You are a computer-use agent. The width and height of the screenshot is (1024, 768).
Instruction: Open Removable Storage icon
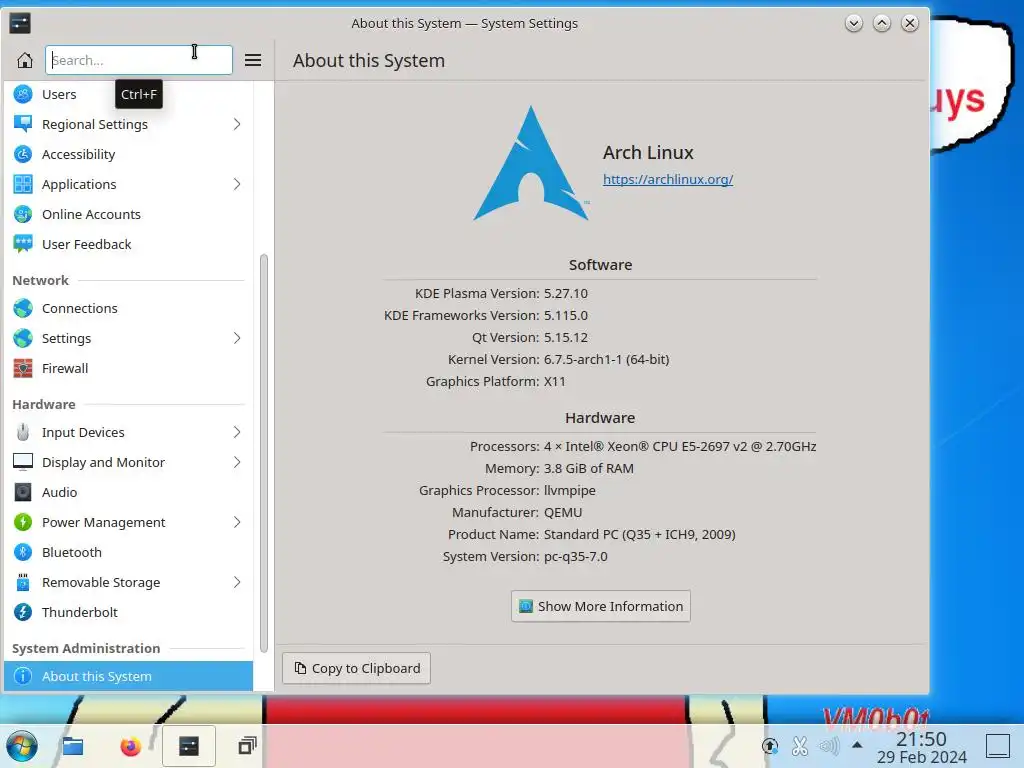pos(23,583)
